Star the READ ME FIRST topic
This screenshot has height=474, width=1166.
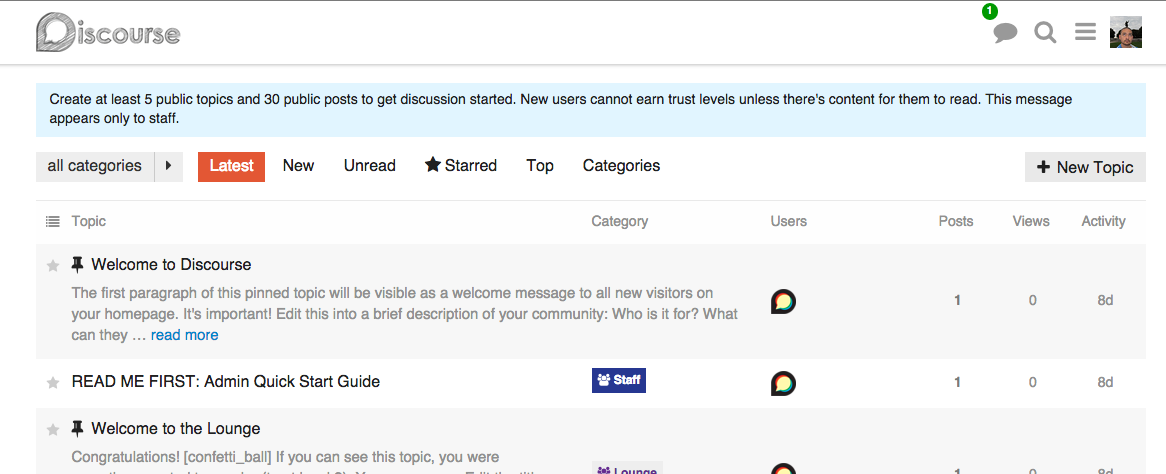pos(53,382)
